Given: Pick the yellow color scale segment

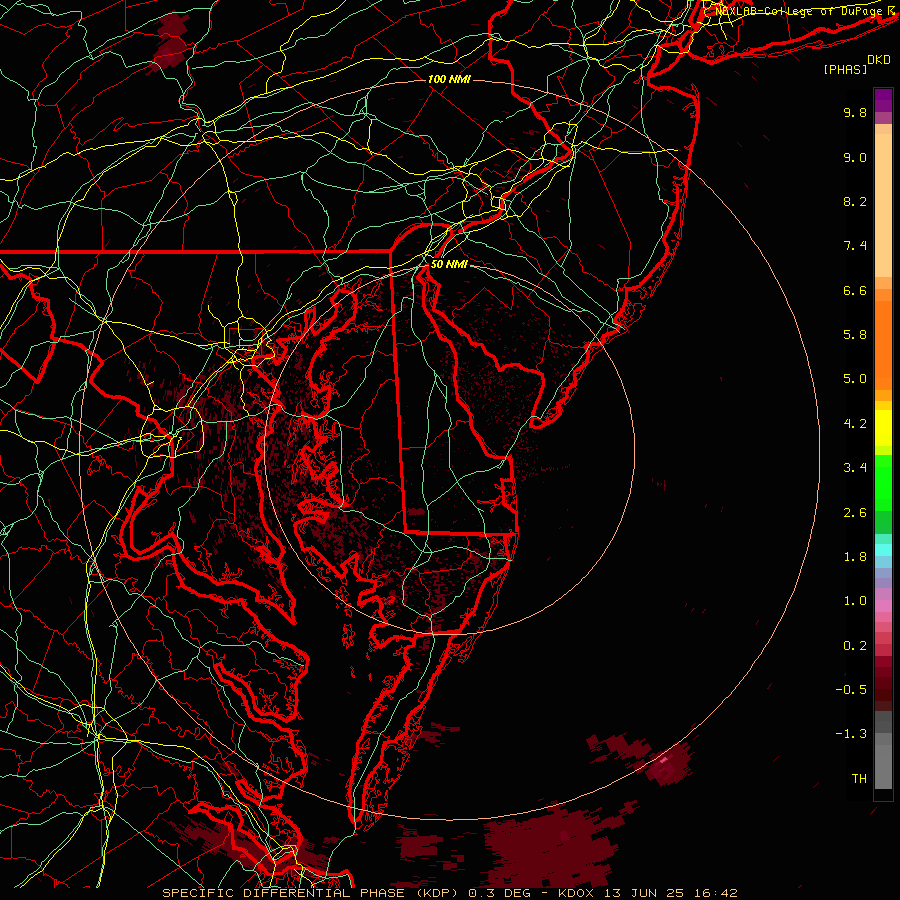Looking at the screenshot, I should pos(883,428).
